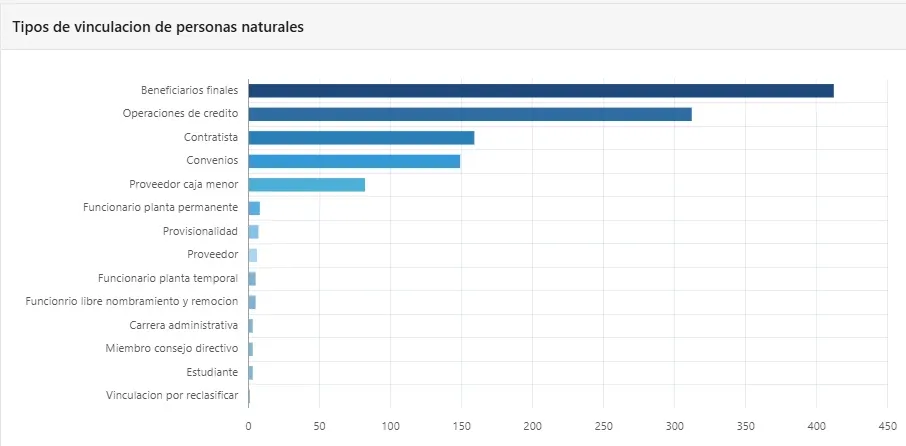Click the x-axis value 350
Image resolution: width=906 pixels, height=446 pixels.
(x=745, y=426)
